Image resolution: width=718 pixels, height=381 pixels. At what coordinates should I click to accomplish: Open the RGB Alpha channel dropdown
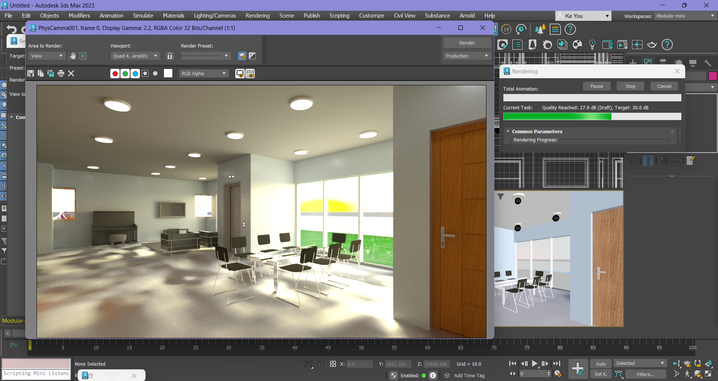tap(204, 73)
